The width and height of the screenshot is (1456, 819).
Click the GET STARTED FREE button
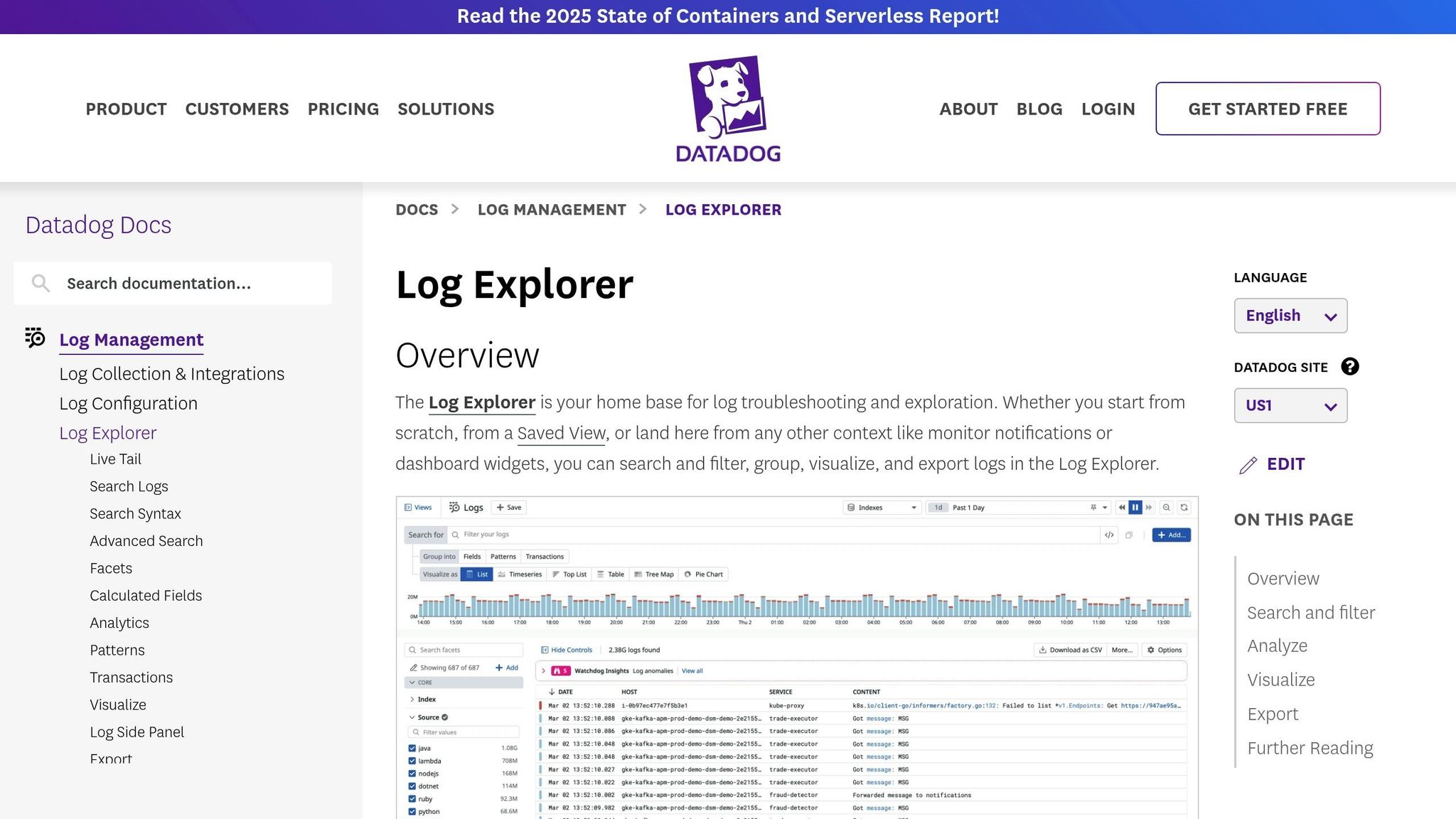[1268, 108]
